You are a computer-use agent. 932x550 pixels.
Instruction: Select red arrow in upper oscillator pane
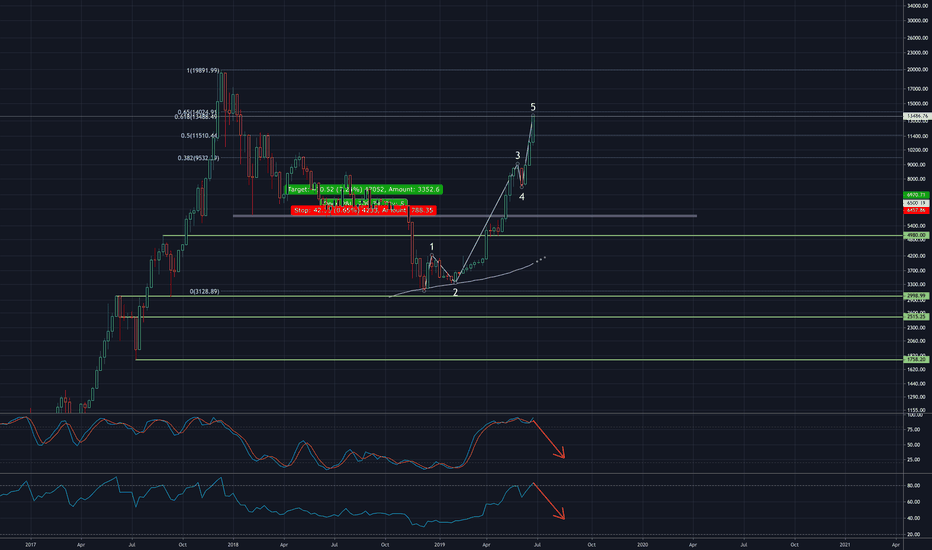point(548,439)
